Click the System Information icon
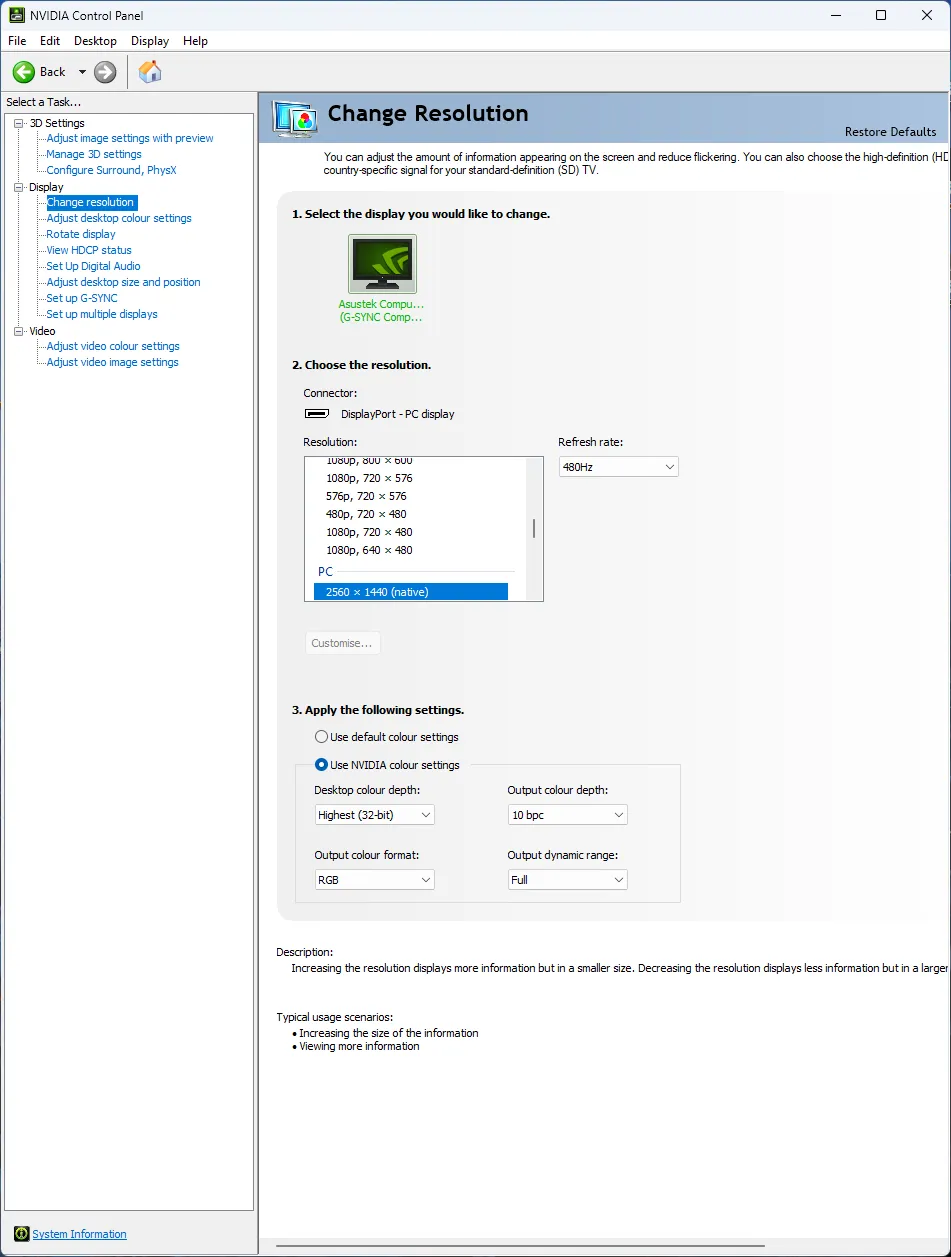This screenshot has width=951, height=1257. point(21,1234)
